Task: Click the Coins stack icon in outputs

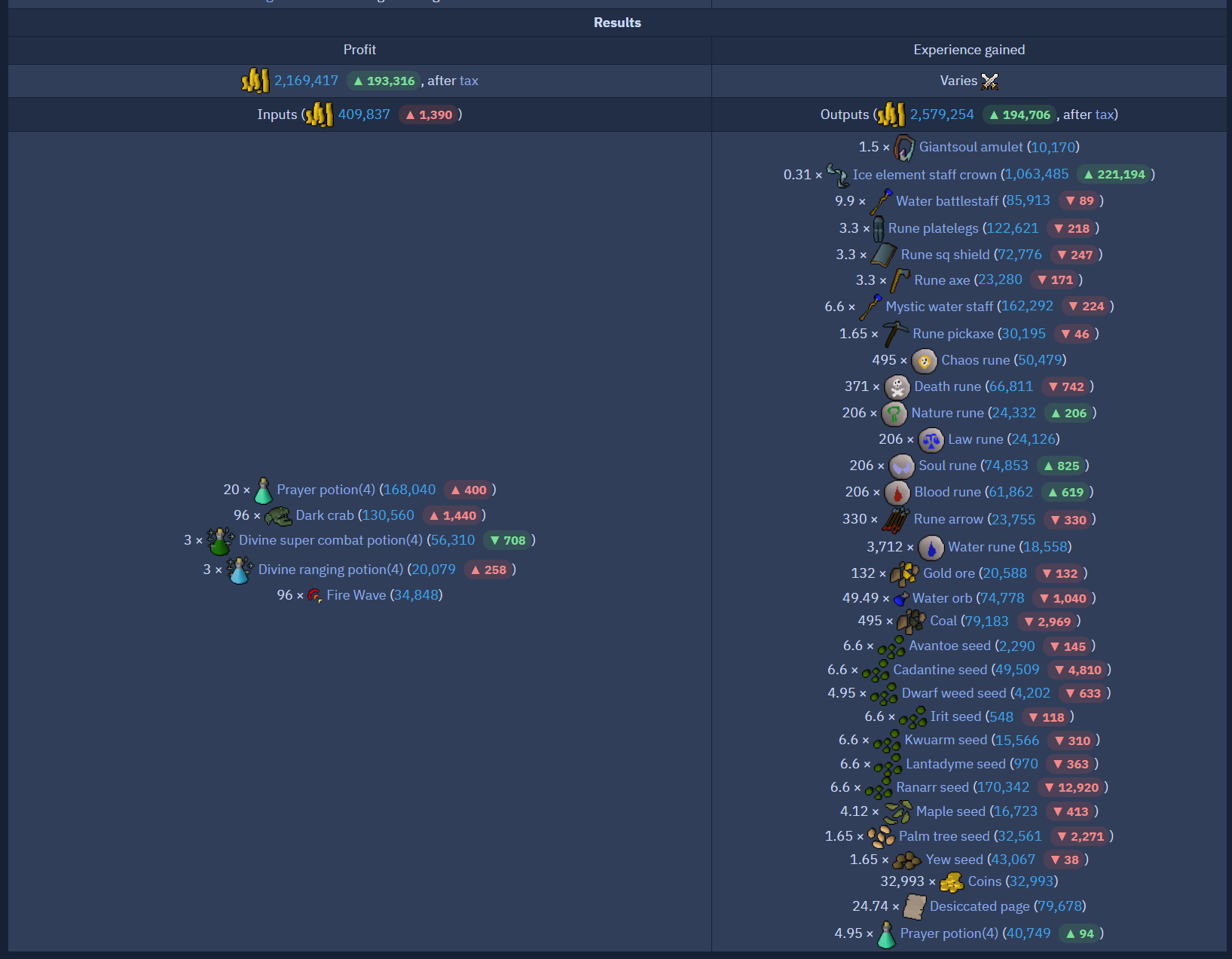Action: 952,882
